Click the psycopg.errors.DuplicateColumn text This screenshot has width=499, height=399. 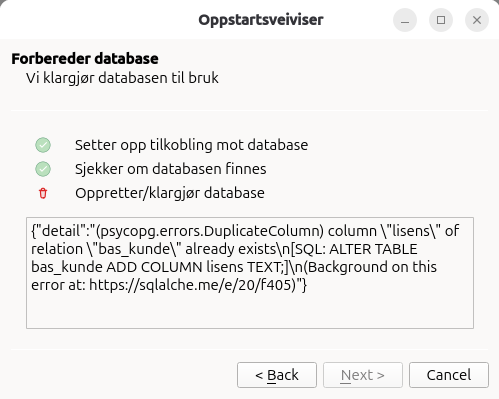210,231
